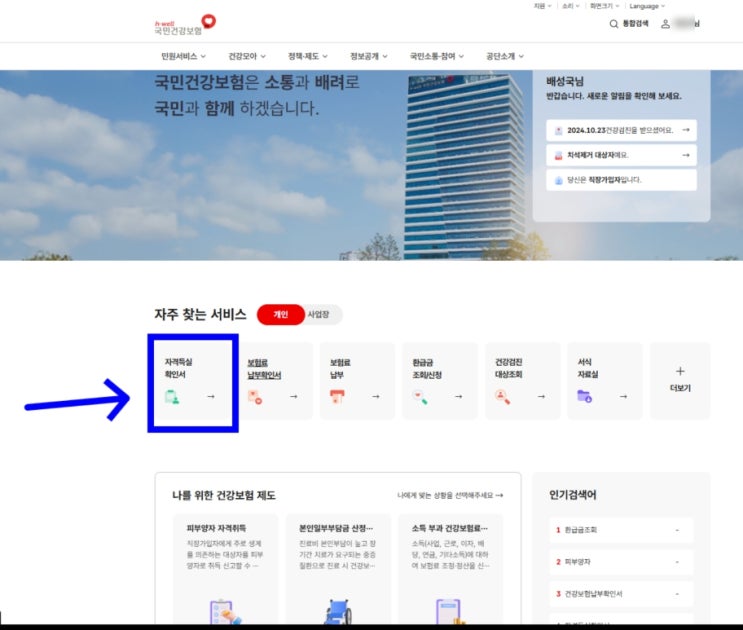Click the arrow on the 2024.10.23 건강검진 notice

click(686, 130)
